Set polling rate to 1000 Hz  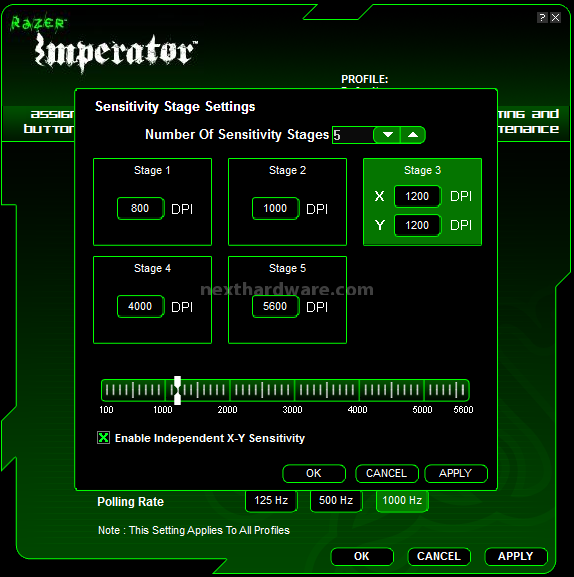pos(402,500)
